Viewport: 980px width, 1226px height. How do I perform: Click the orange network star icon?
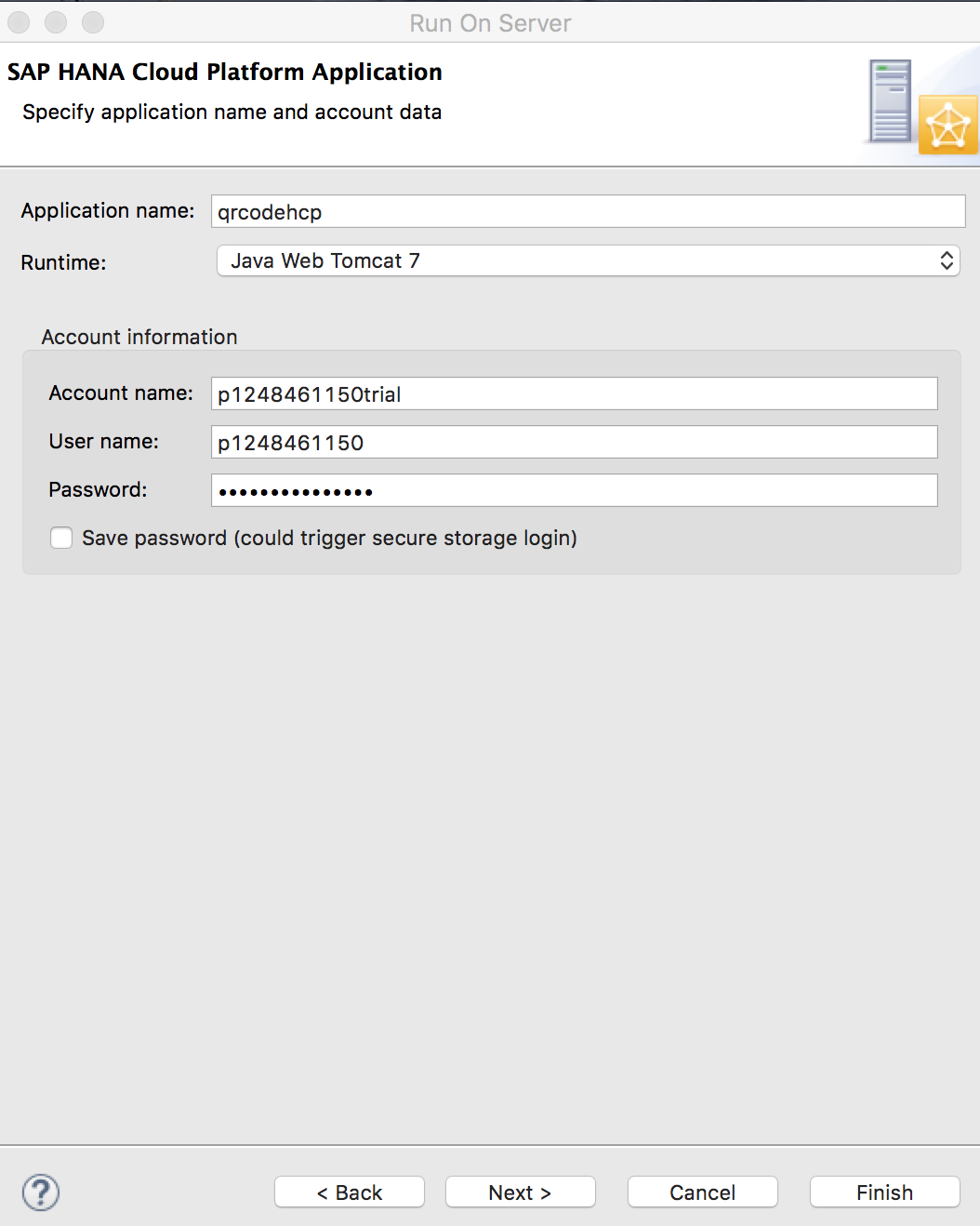click(947, 125)
